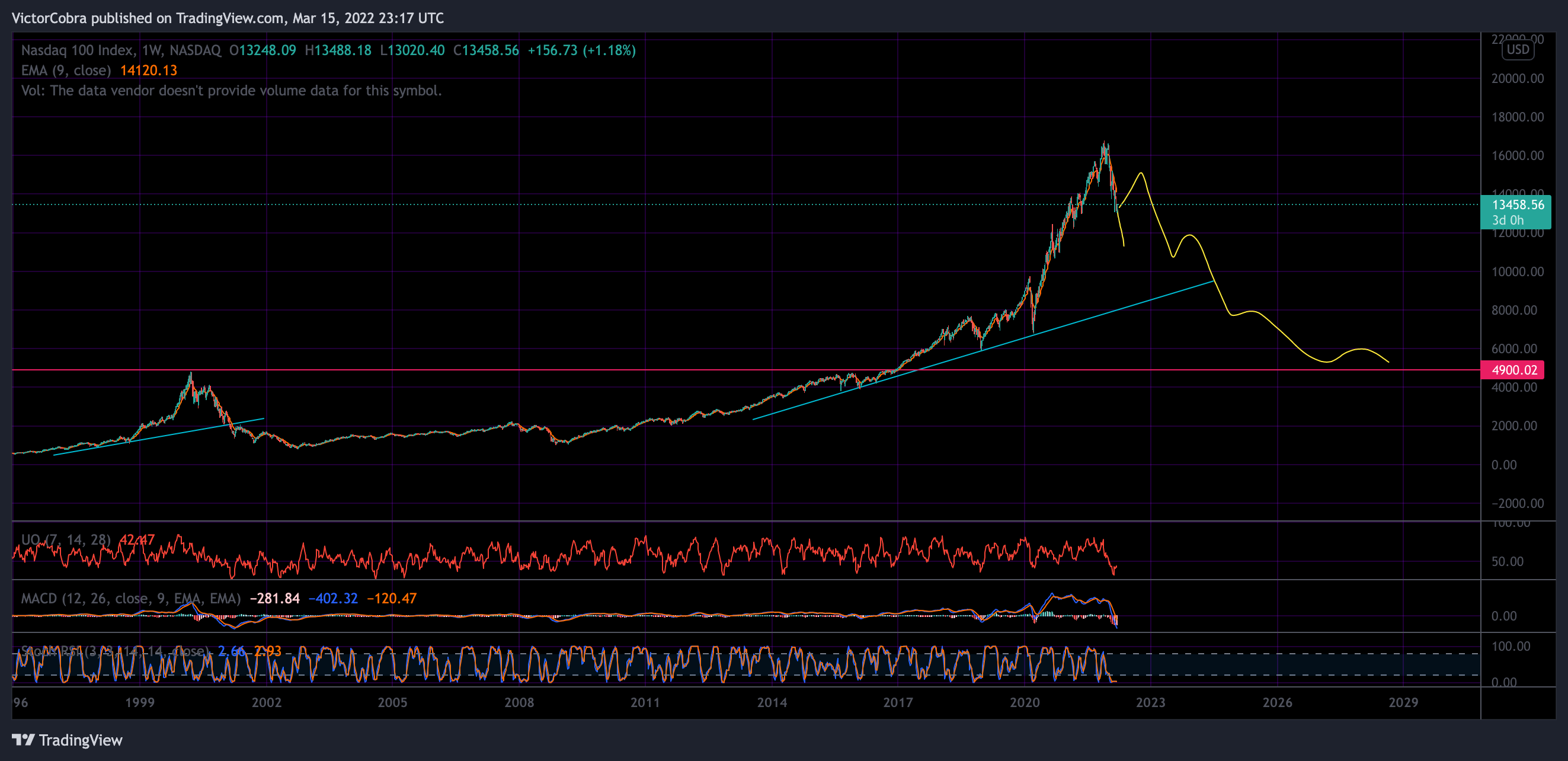This screenshot has width=1568, height=761.
Task: Click the MACD signal value -402.32
Action: (333, 599)
